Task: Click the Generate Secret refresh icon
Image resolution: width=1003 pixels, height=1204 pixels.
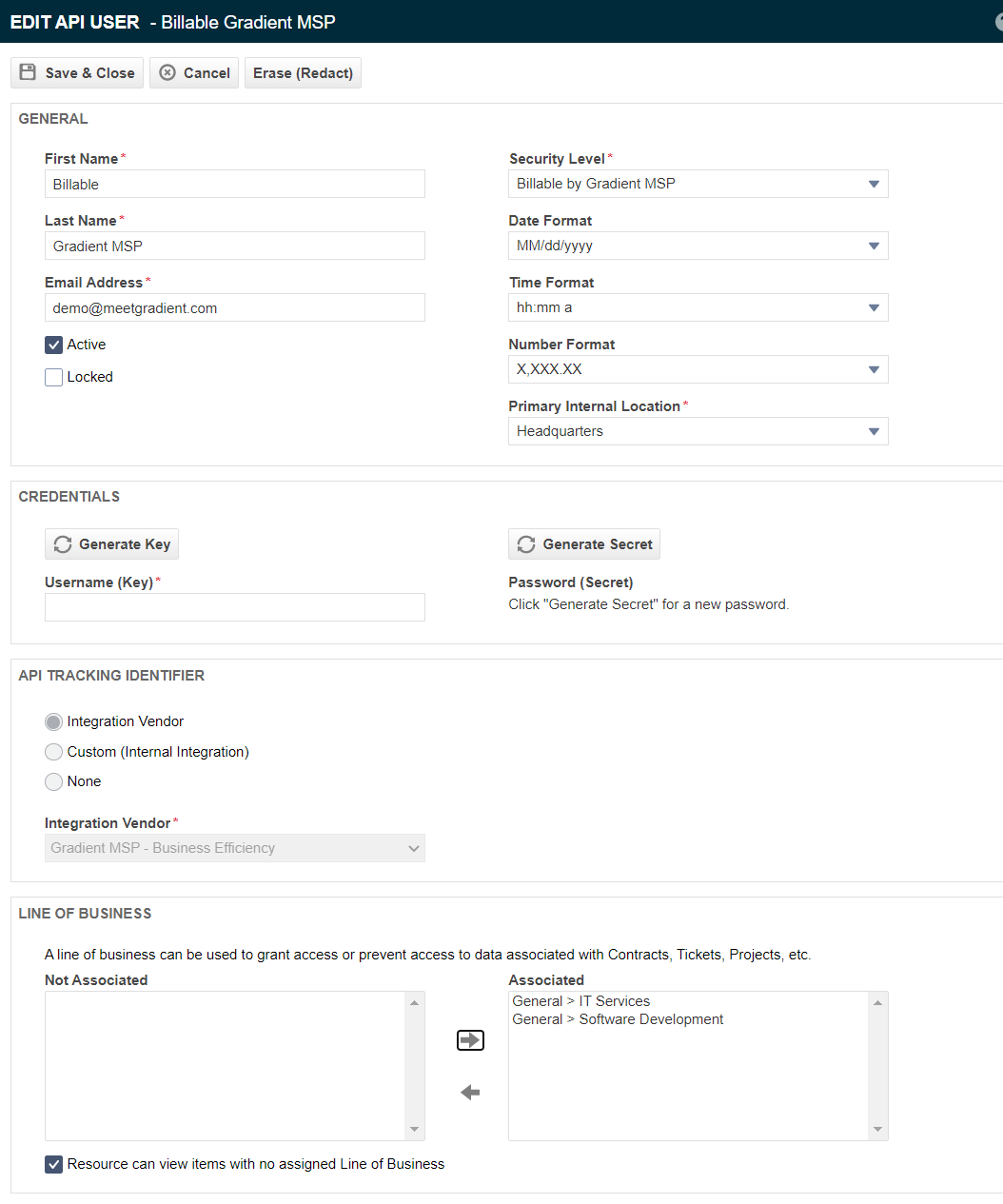Action: pos(526,544)
